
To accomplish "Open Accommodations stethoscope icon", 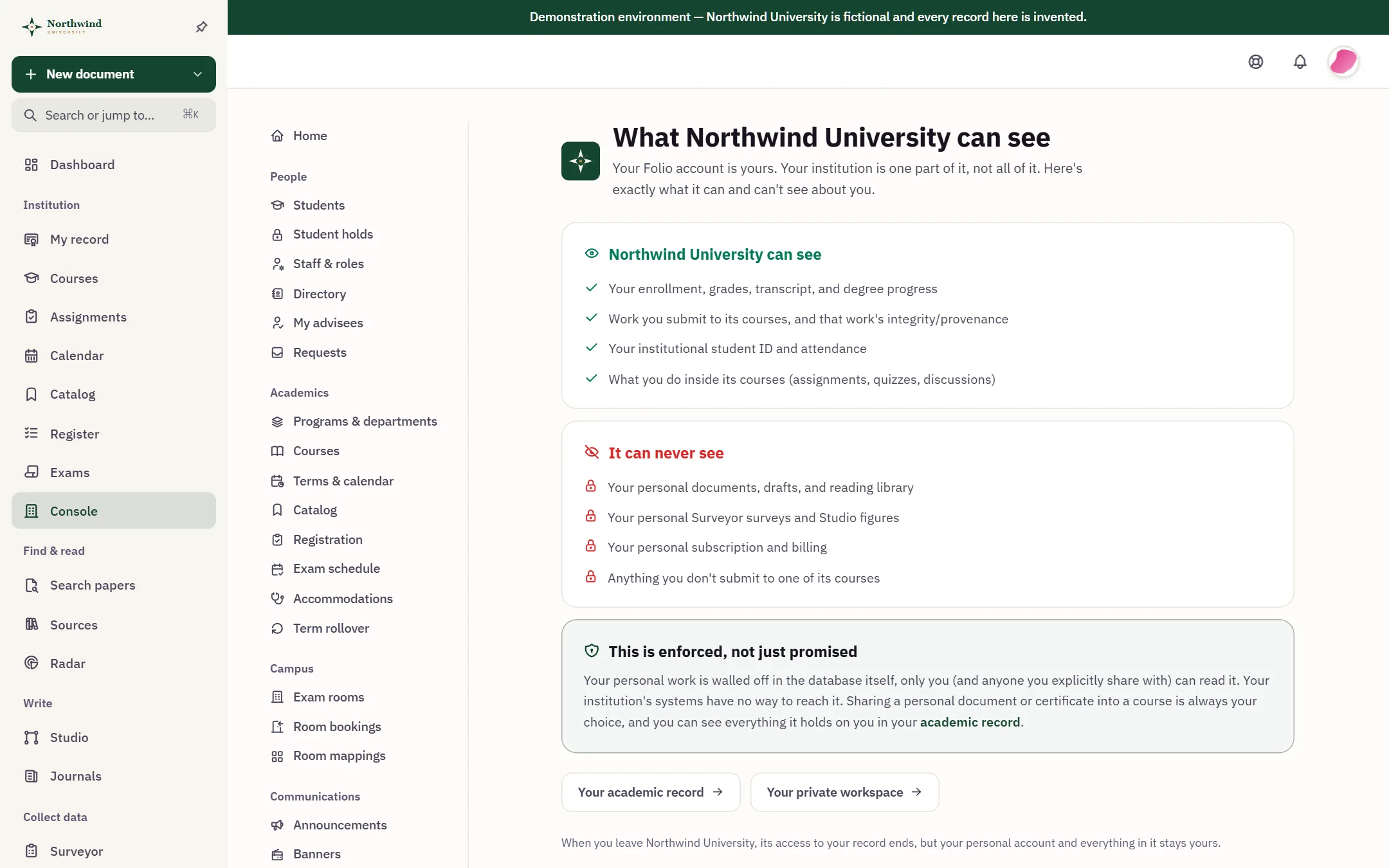I will coord(277,599).
